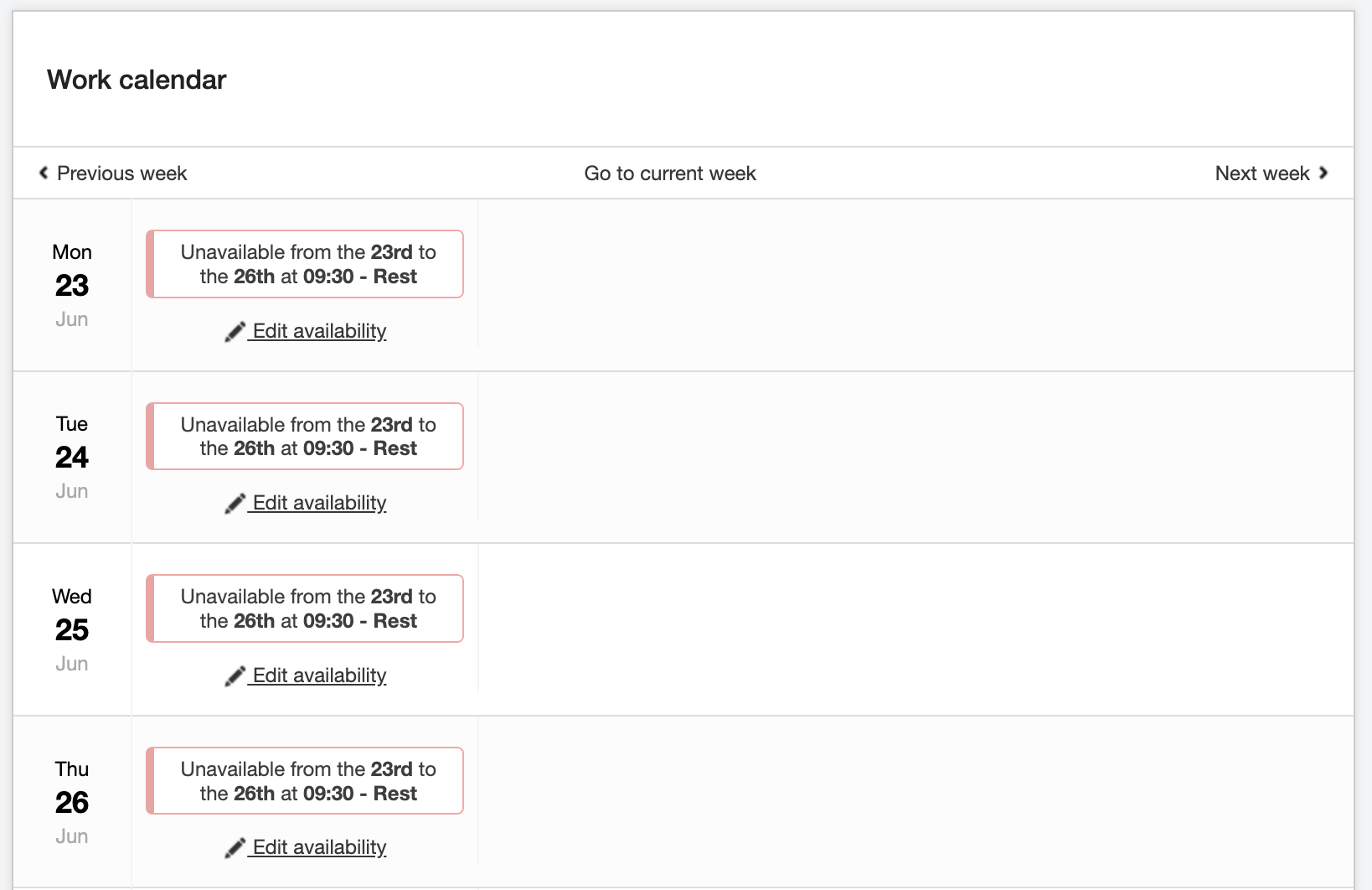Image resolution: width=1372 pixels, height=890 pixels.
Task: Click the right chevron beside Next week
Action: click(x=1323, y=173)
